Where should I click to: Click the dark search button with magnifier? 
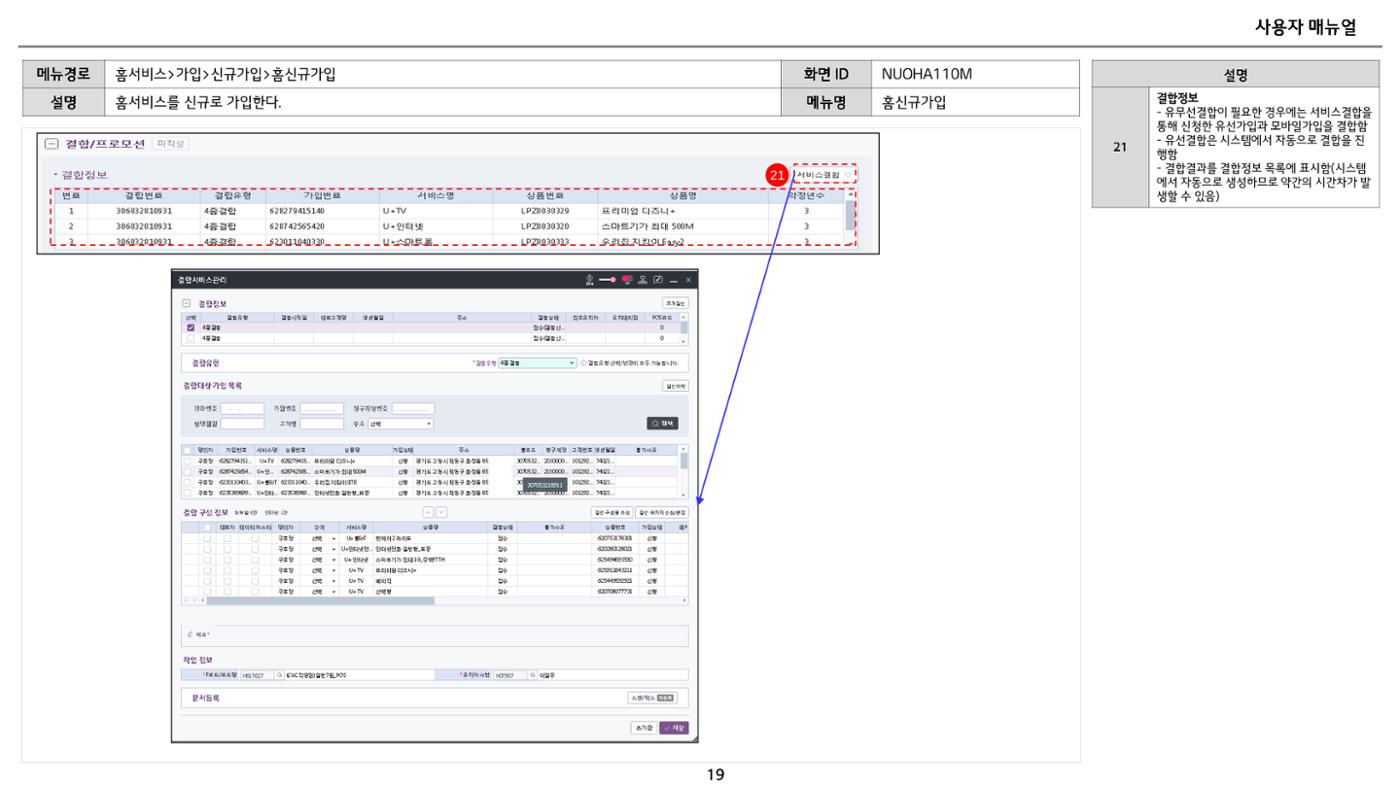pyautogui.click(x=662, y=423)
